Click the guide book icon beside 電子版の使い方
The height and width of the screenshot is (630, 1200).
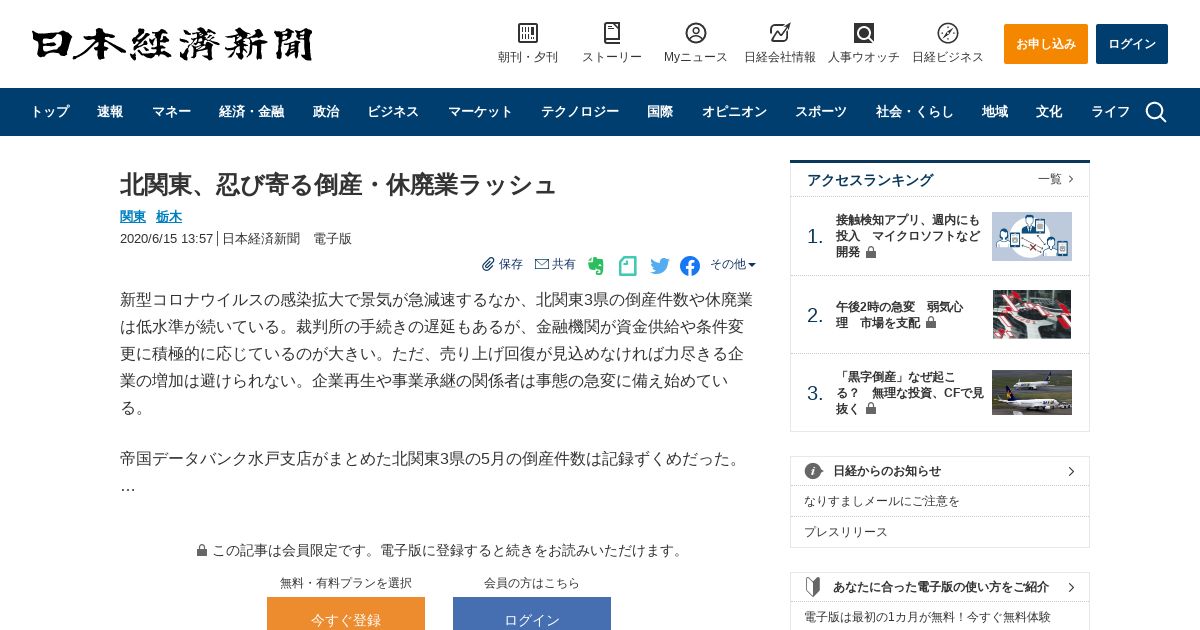tap(813, 587)
